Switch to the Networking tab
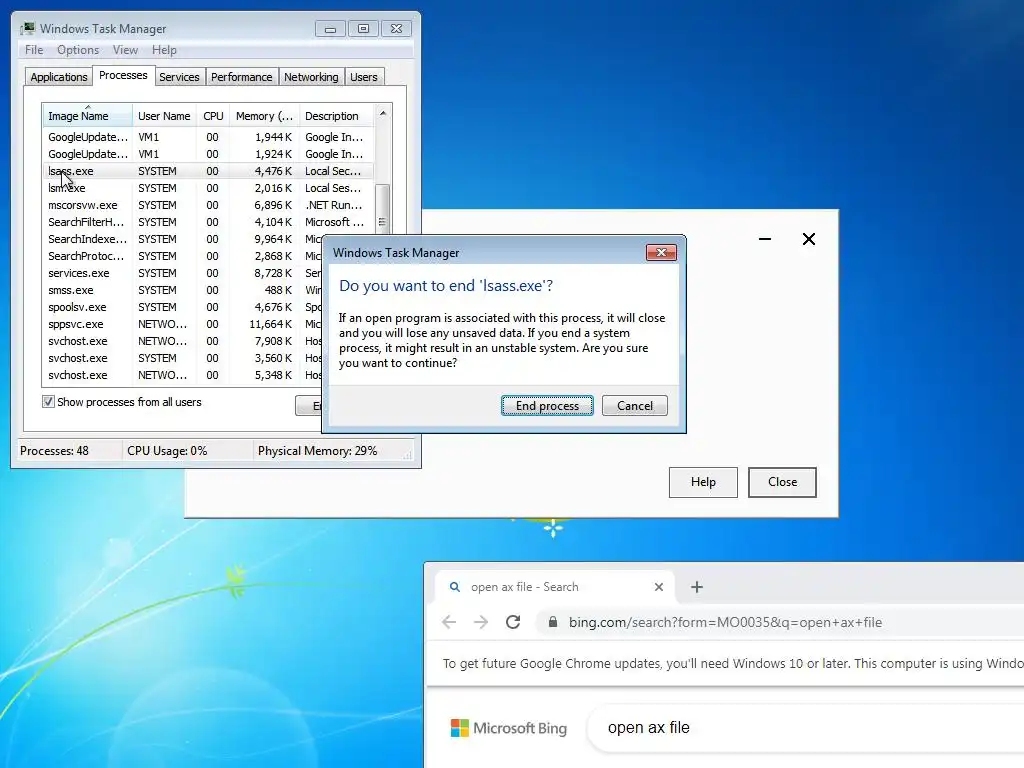Viewport: 1024px width, 768px height. [311, 77]
